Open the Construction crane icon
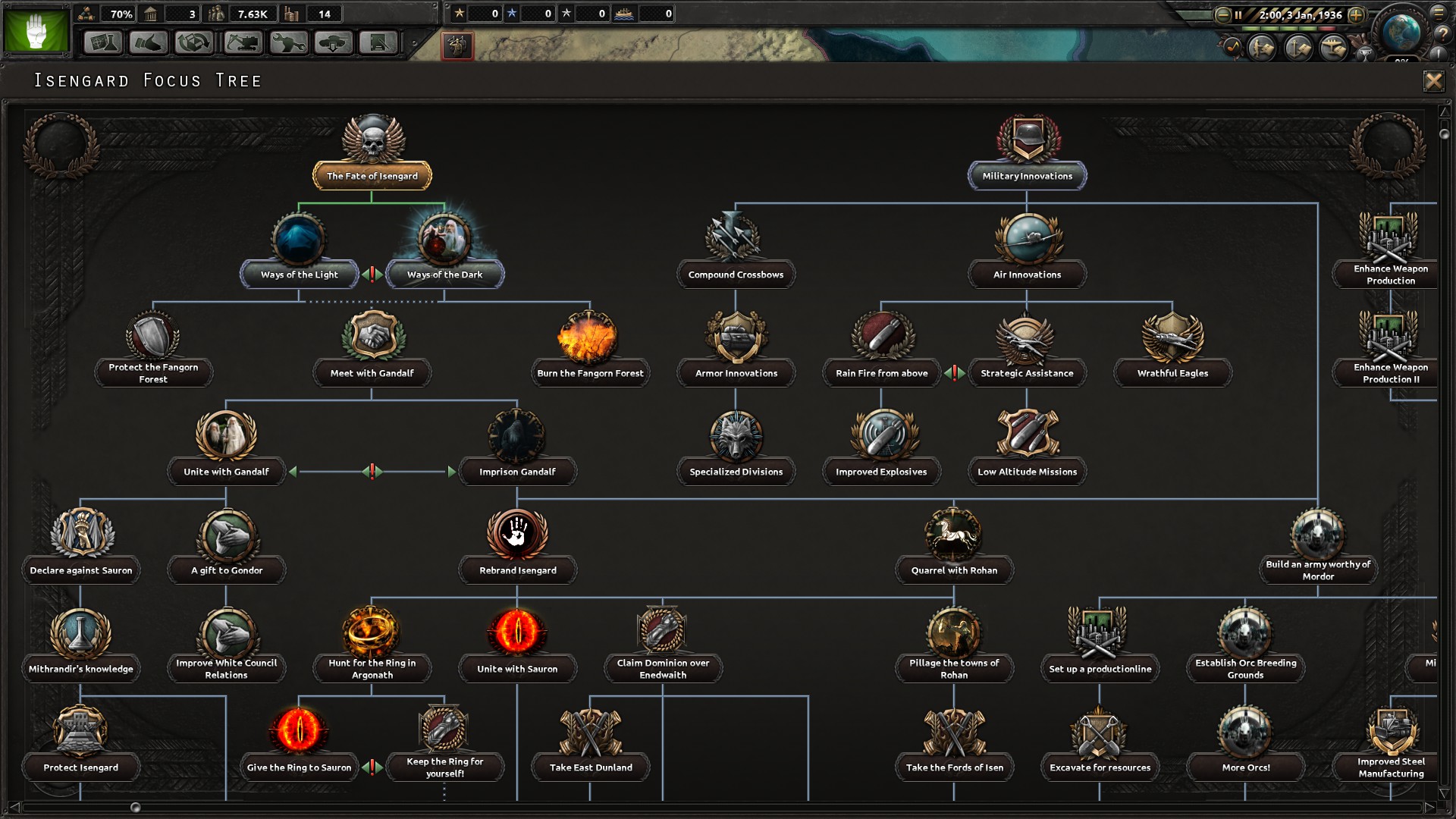The height and width of the screenshot is (819, 1456). (x=243, y=42)
